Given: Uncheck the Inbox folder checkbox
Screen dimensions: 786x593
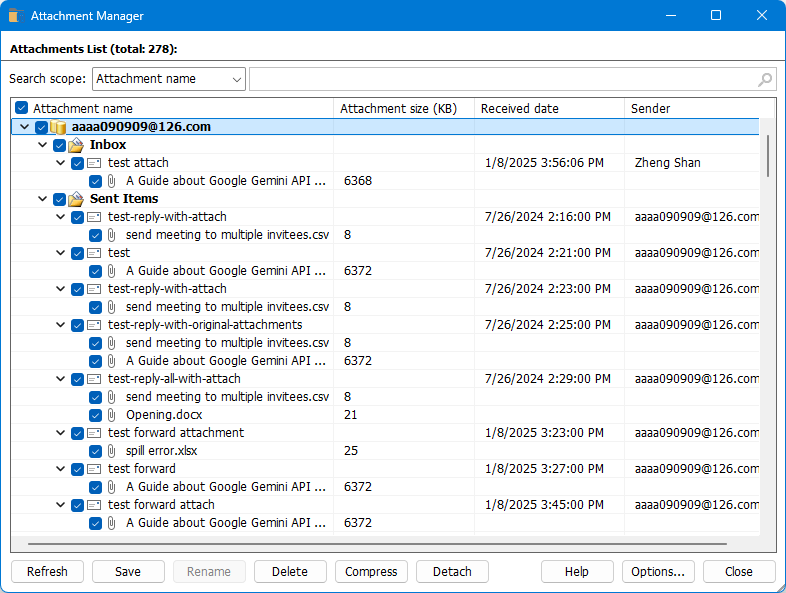Looking at the screenshot, I should pyautogui.click(x=59, y=145).
